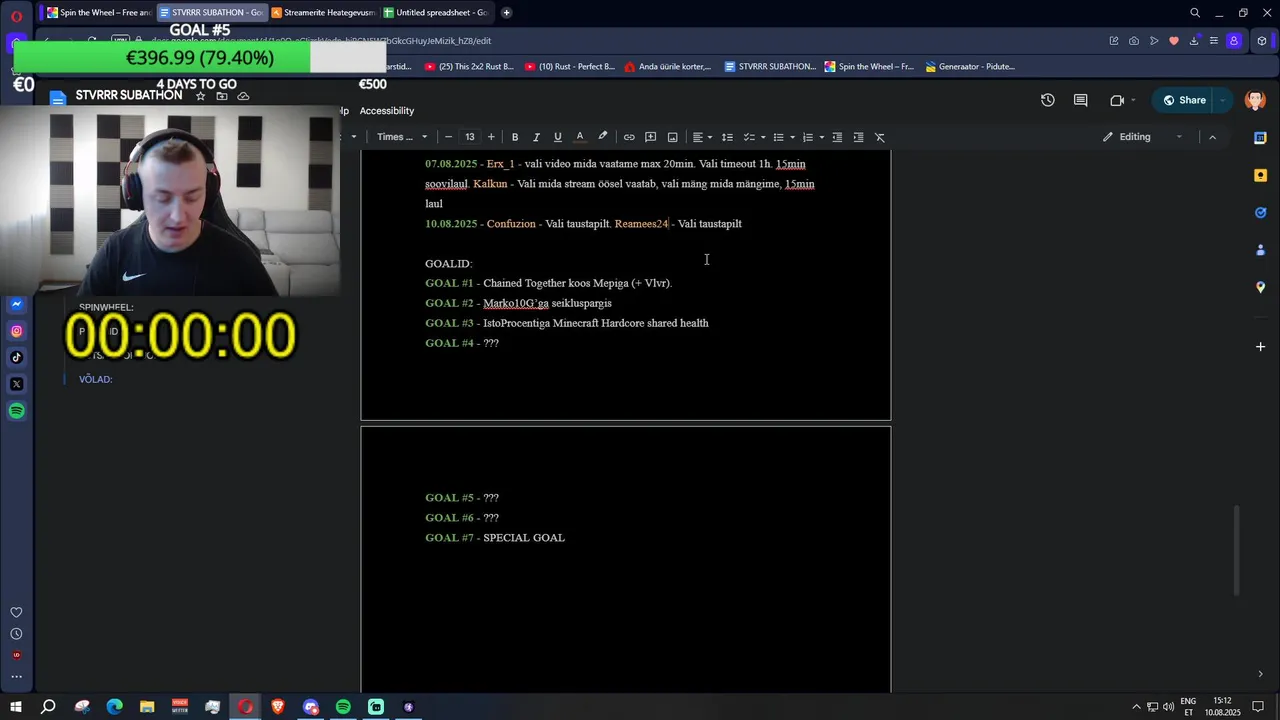Switch to the Untitled spreadsheet tab
The width and height of the screenshot is (1280, 720).
click(436, 13)
